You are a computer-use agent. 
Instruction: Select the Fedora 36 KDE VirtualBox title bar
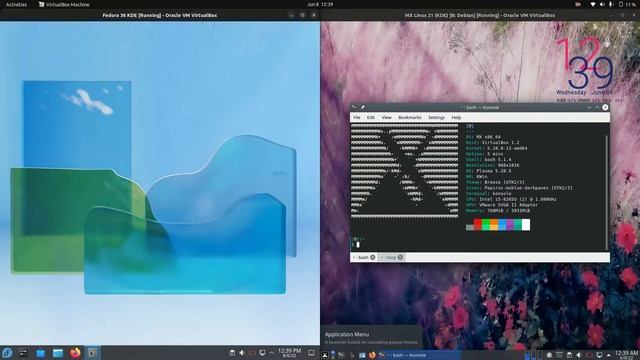tap(160, 16)
